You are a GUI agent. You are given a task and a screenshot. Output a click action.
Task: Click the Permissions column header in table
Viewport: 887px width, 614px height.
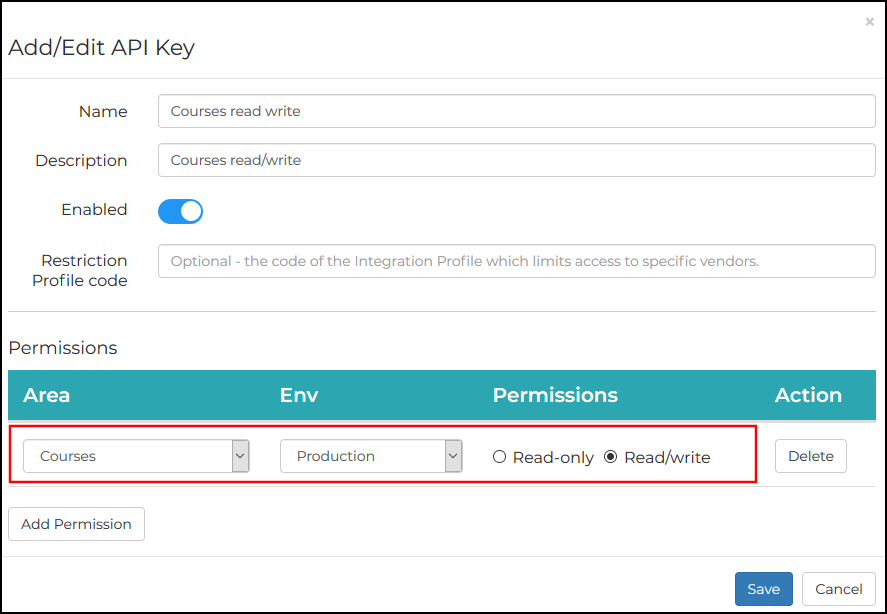[555, 395]
